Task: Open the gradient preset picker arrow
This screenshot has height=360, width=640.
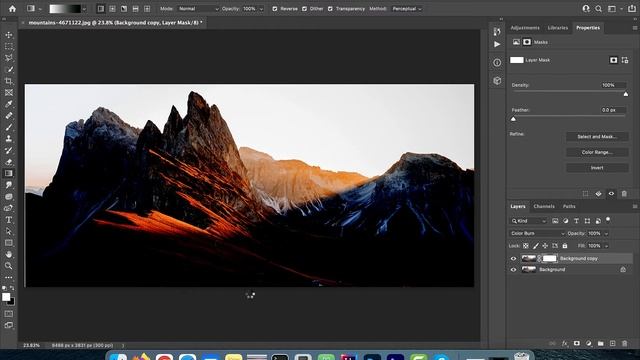Action: tap(84, 9)
